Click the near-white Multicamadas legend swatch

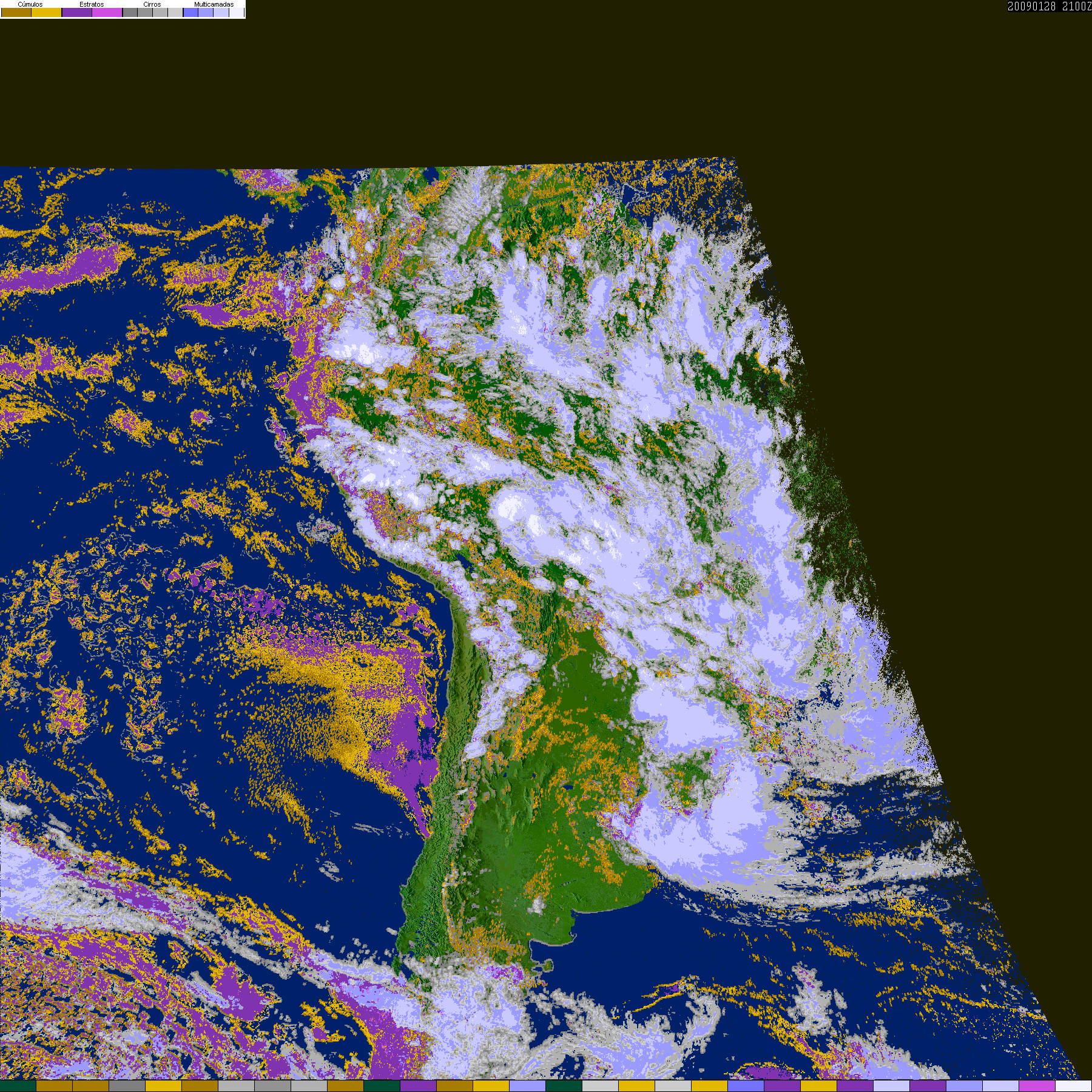[x=237, y=12]
